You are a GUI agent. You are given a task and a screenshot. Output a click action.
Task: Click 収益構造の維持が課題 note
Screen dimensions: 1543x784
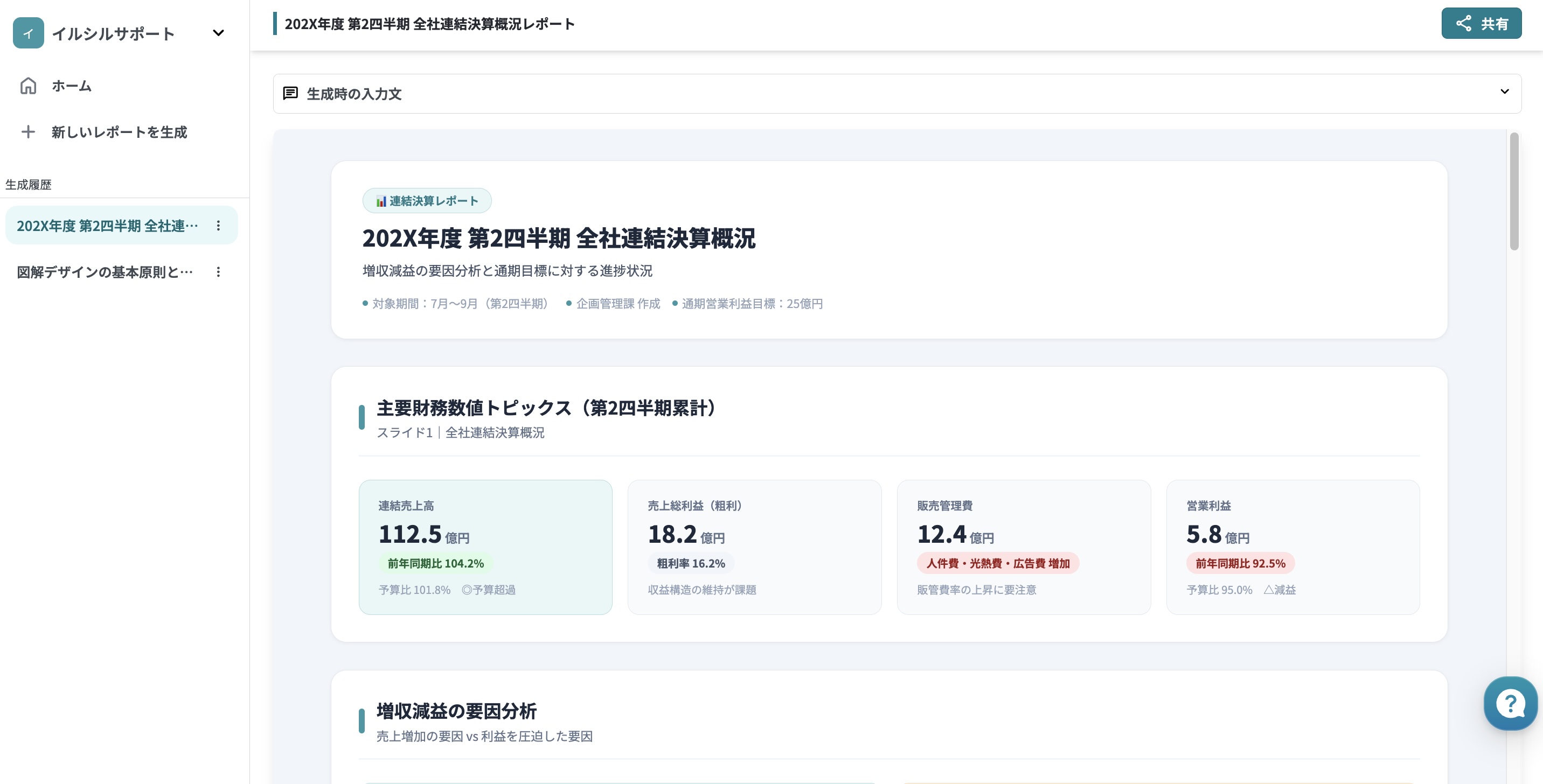point(702,590)
